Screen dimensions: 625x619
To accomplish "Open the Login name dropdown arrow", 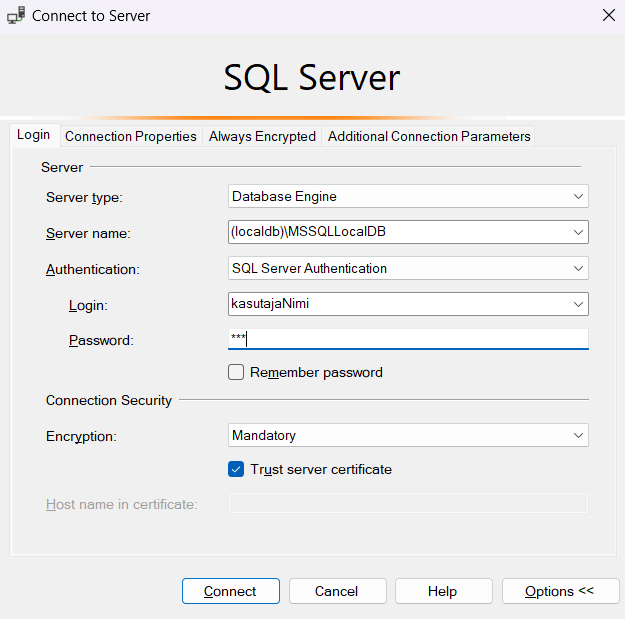I will pyautogui.click(x=578, y=305).
